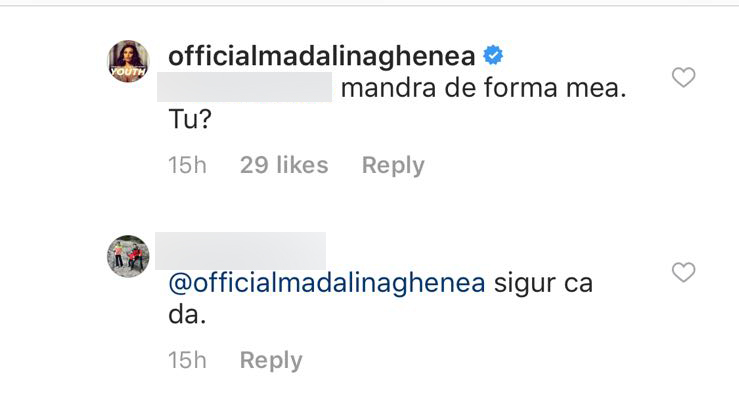Select the 'mandra de forma mea.' text
Screen dimensions: 739x420
coord(482,88)
